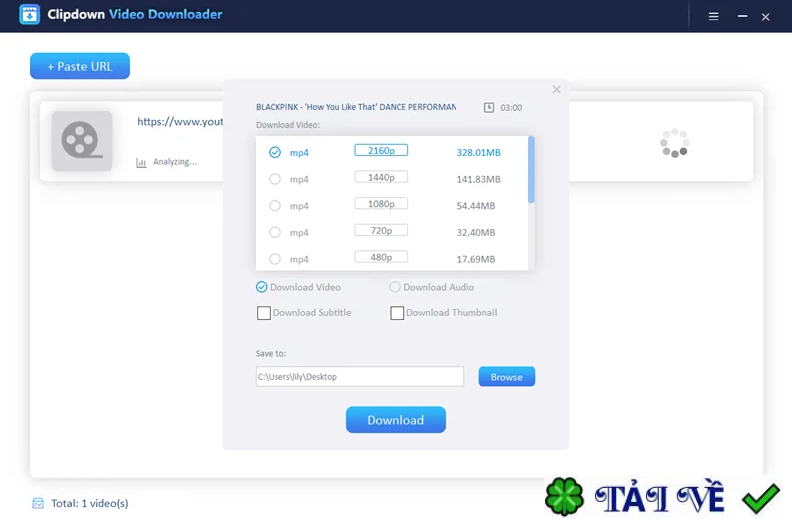
Task: Choose the Download Video radio option
Action: coord(262,287)
